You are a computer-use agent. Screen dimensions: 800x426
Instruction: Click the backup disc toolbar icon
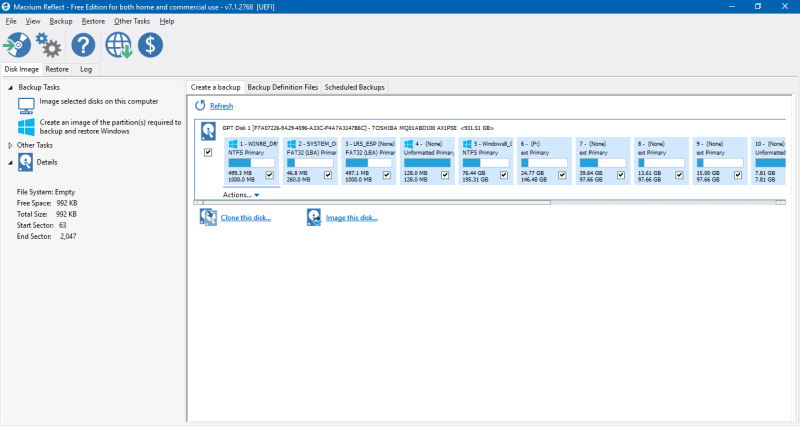coord(17,45)
